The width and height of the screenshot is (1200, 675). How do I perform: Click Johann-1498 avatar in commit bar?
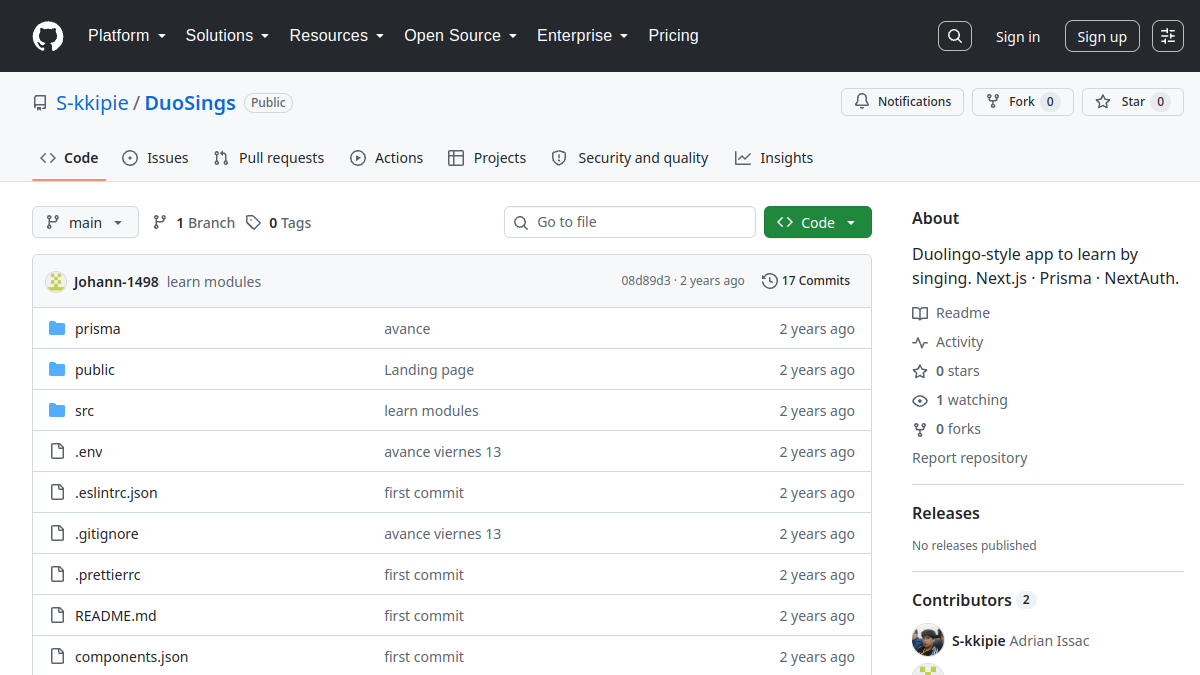pyautogui.click(x=56, y=281)
